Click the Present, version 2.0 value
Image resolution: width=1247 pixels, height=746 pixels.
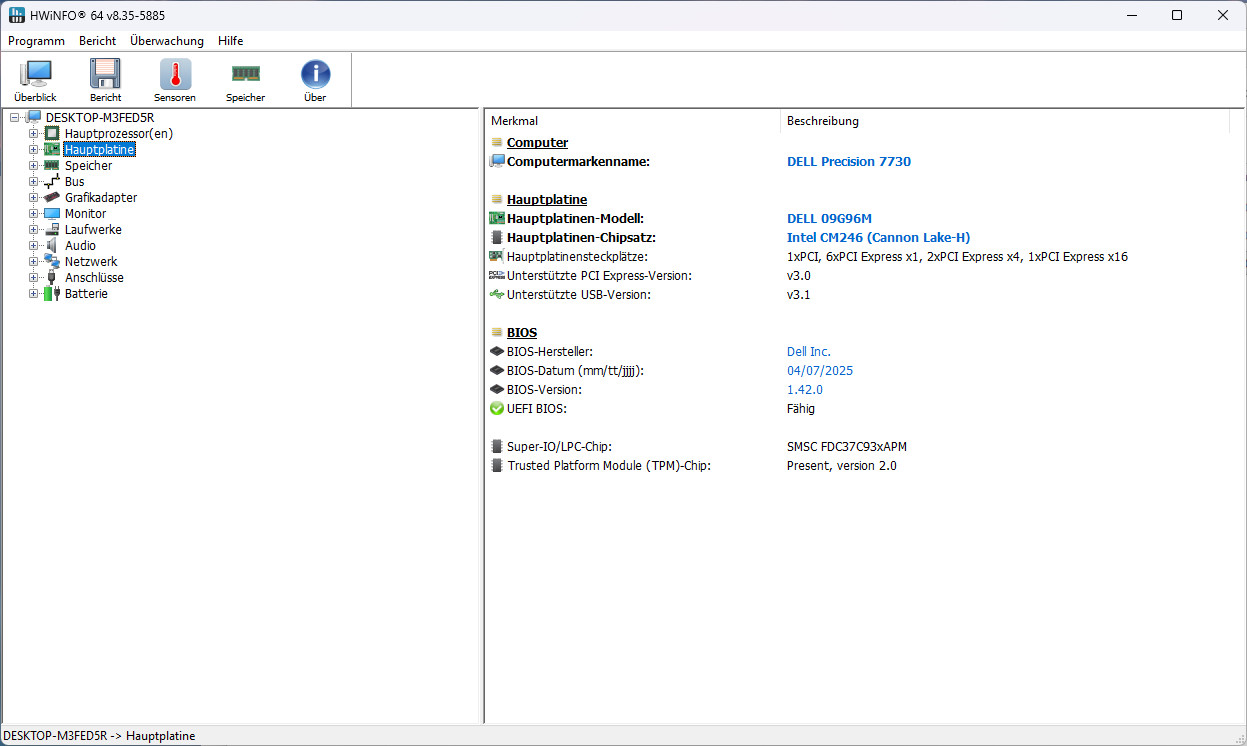point(842,466)
